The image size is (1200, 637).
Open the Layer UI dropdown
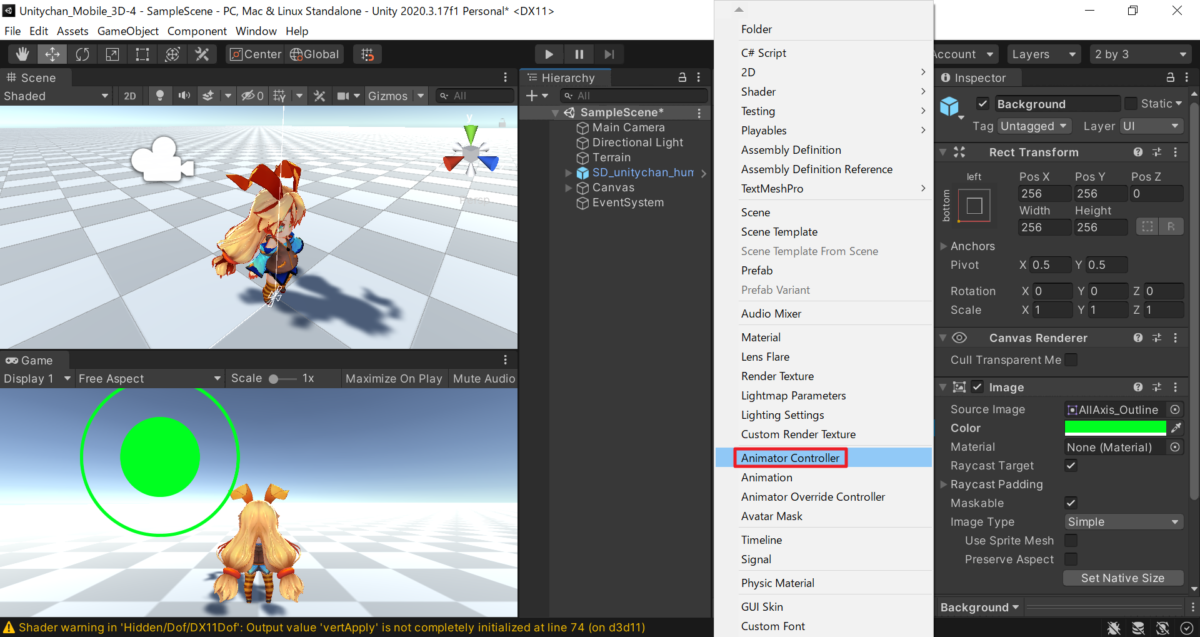(1151, 126)
